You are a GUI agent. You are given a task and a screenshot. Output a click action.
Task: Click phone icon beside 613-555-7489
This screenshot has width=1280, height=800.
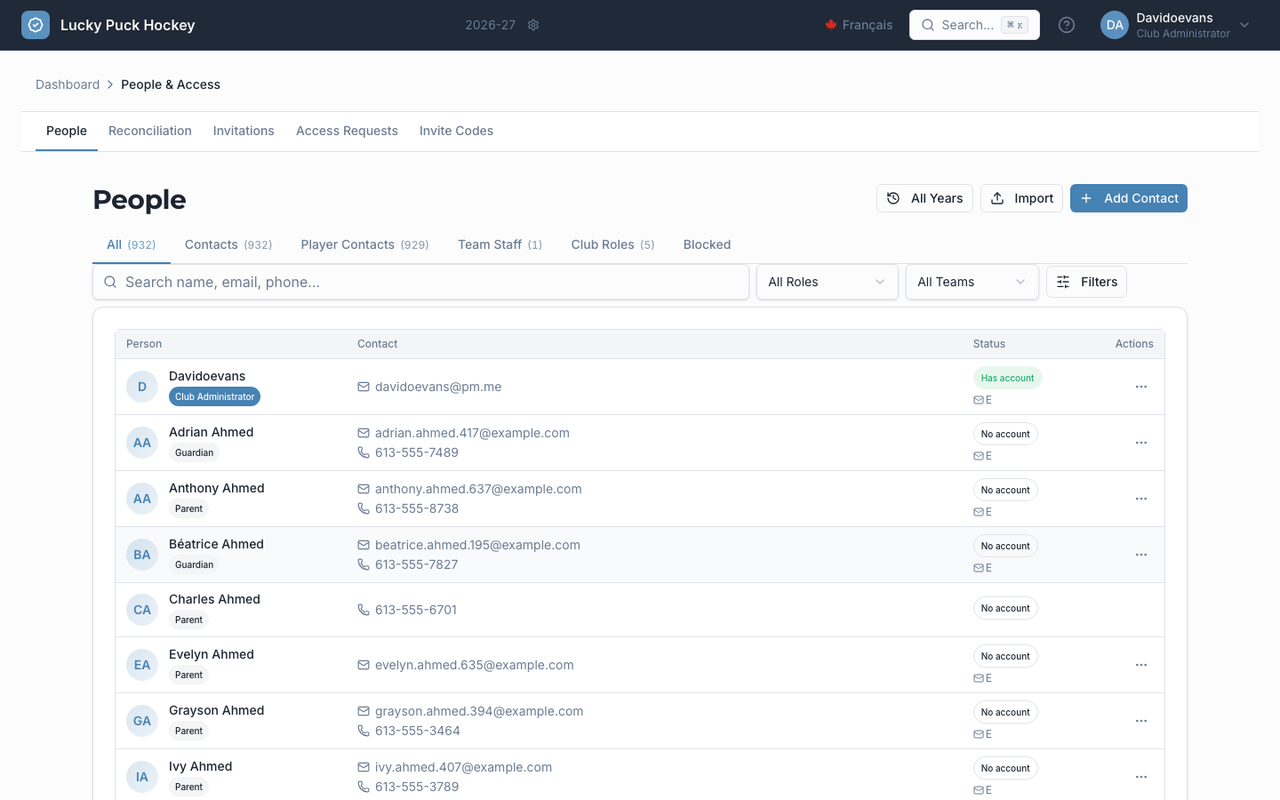click(363, 453)
